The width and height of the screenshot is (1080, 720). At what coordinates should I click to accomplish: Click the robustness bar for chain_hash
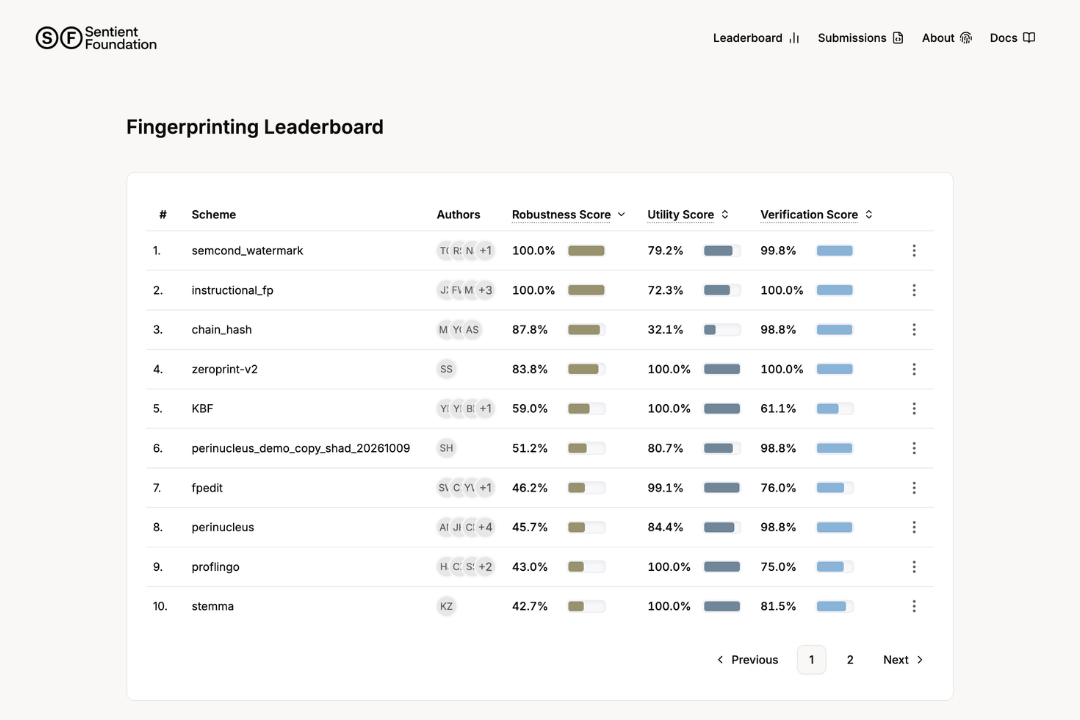coord(586,330)
